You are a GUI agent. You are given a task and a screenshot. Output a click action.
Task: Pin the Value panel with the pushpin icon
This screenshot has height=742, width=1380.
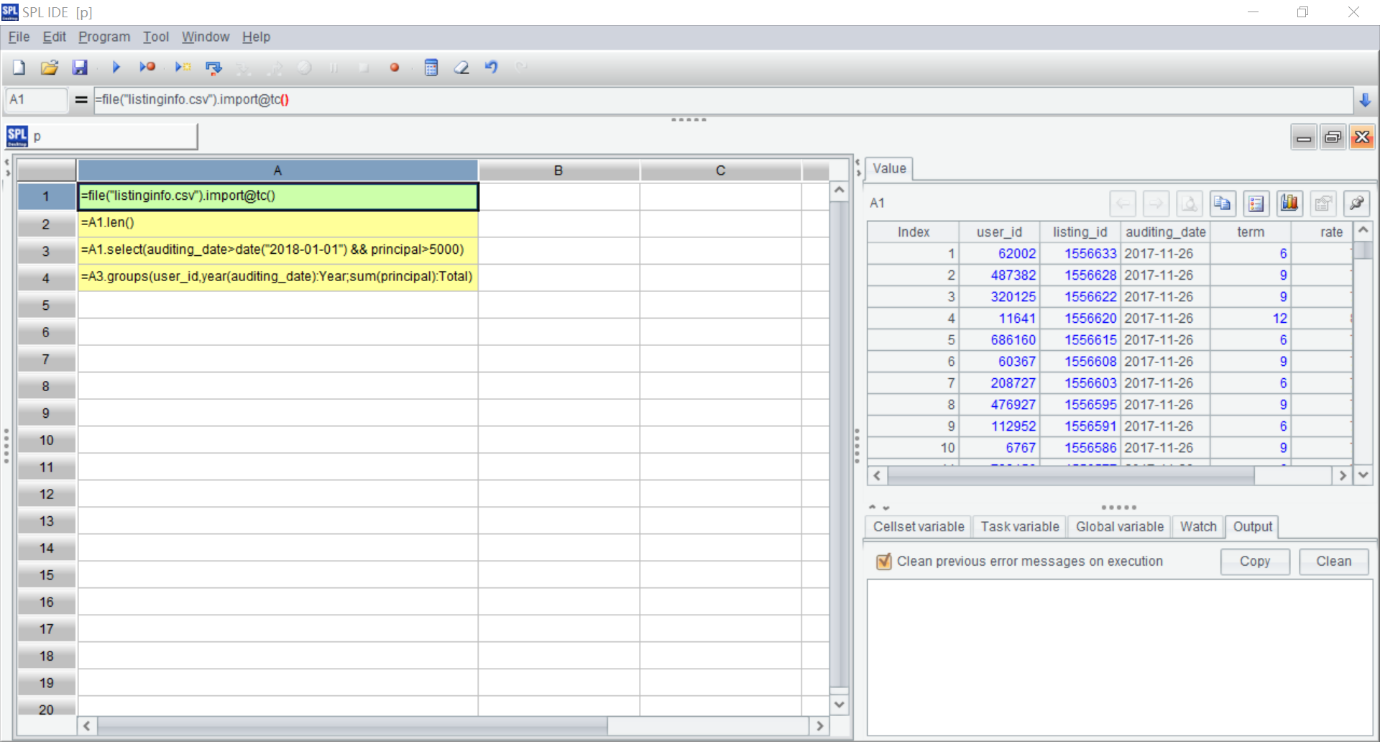1356,203
